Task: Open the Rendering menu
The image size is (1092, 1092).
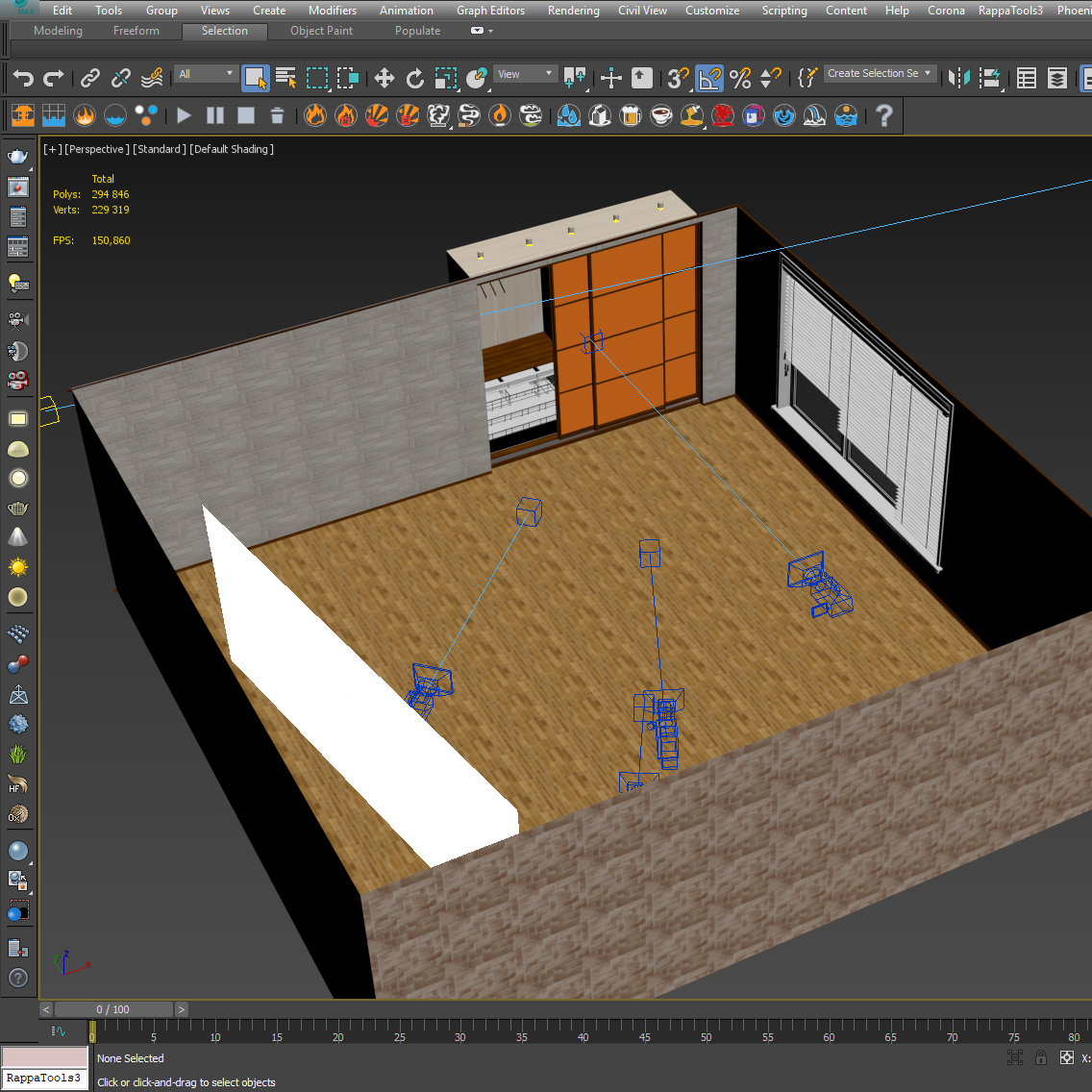Action: click(x=573, y=11)
